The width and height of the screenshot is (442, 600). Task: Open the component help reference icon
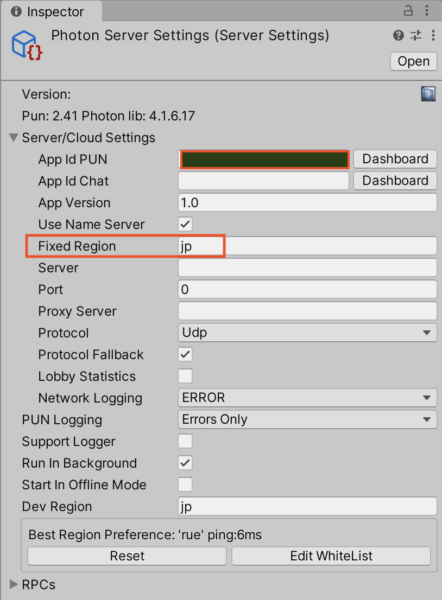point(398,36)
